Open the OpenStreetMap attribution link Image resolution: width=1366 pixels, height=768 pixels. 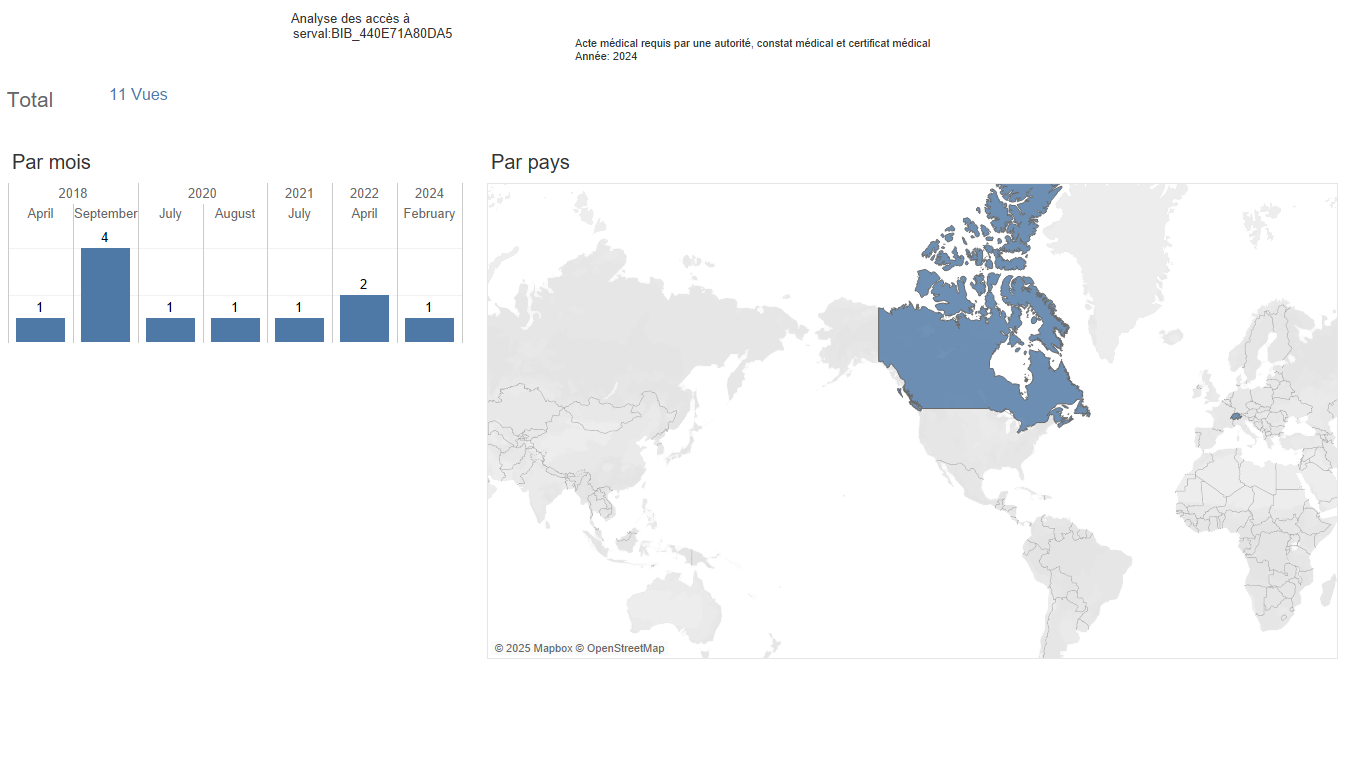click(x=620, y=648)
